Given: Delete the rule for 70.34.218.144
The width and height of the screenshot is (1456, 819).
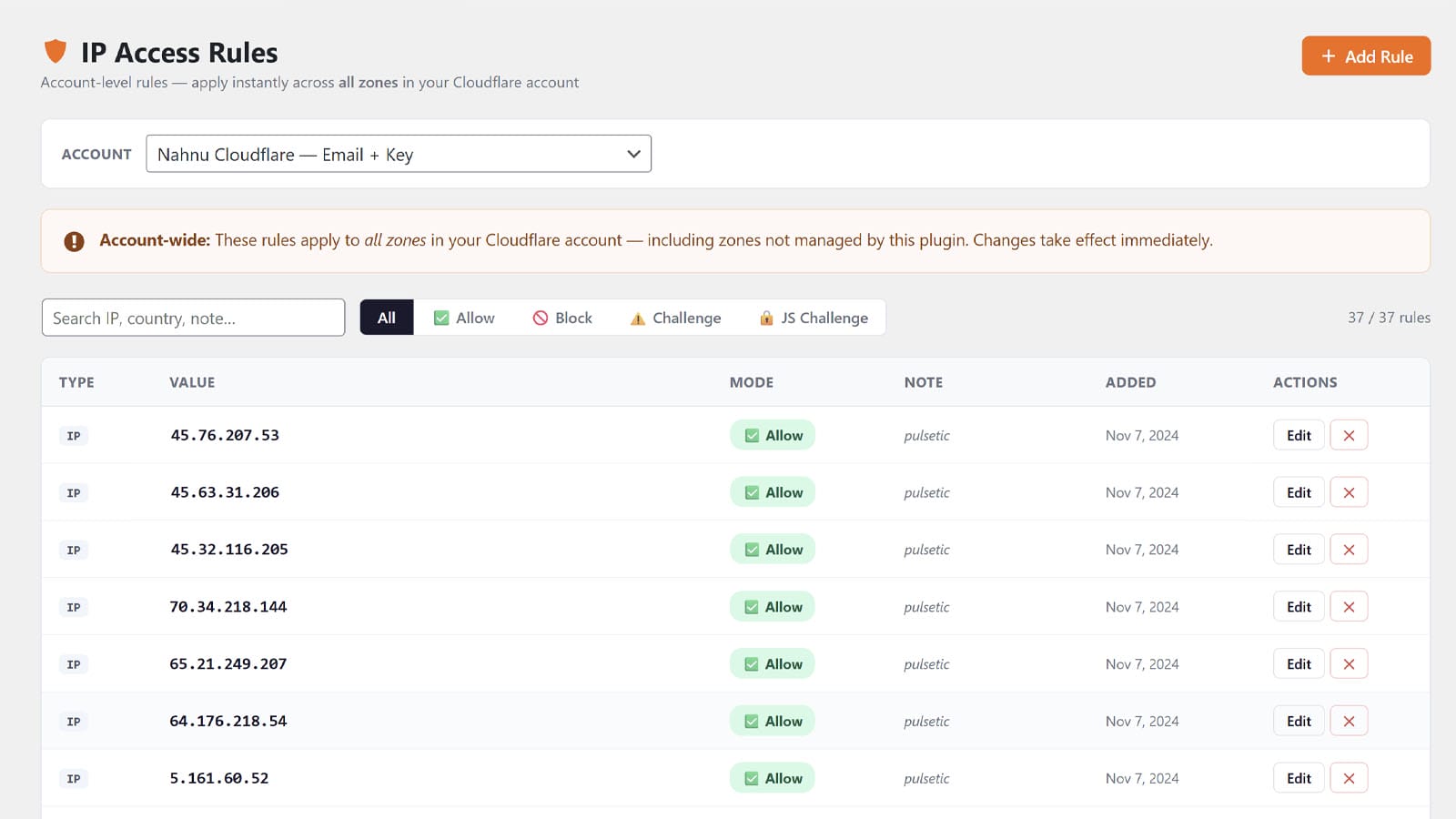Looking at the screenshot, I should tap(1349, 607).
